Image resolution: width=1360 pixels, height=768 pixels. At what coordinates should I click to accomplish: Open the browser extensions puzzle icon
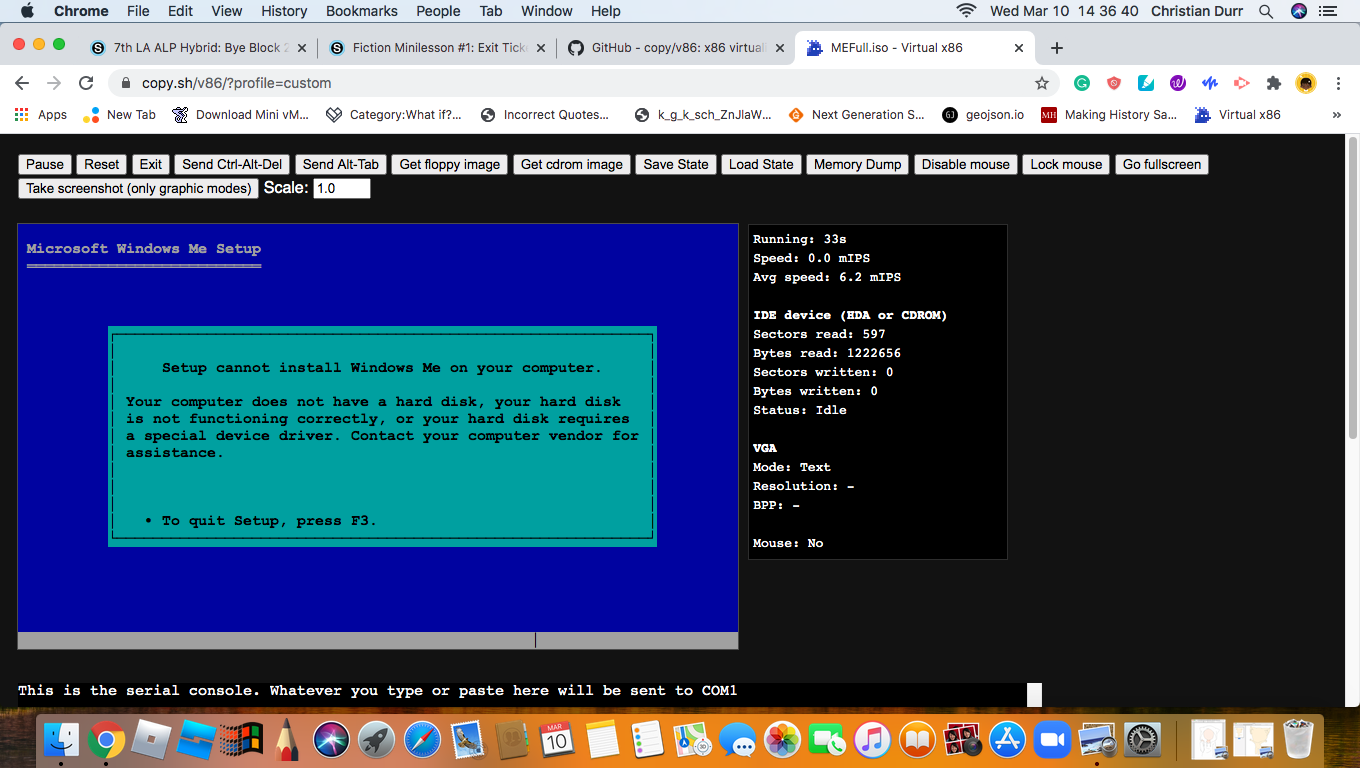1273,84
